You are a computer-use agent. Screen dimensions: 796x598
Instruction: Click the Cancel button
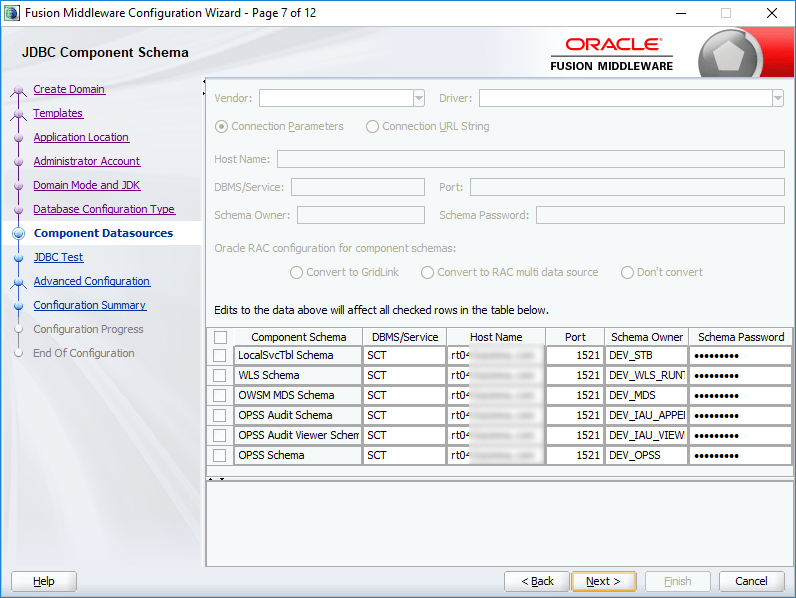coord(751,581)
